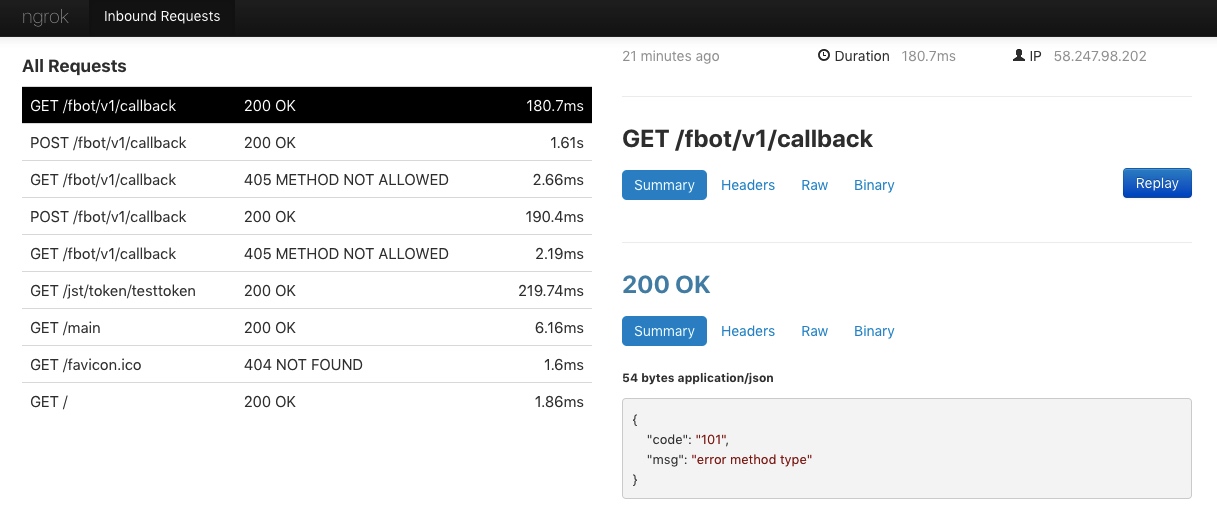Show the response Headers tab
This screenshot has height=528, width=1217.
point(748,331)
